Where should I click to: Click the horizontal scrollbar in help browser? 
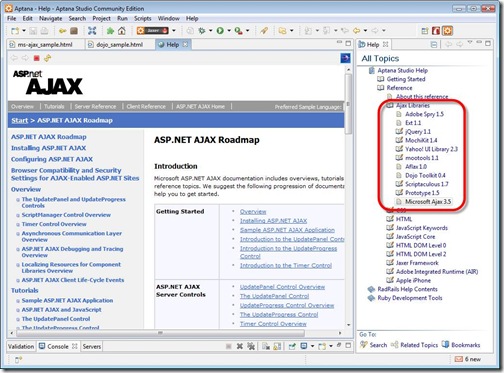click(x=160, y=333)
